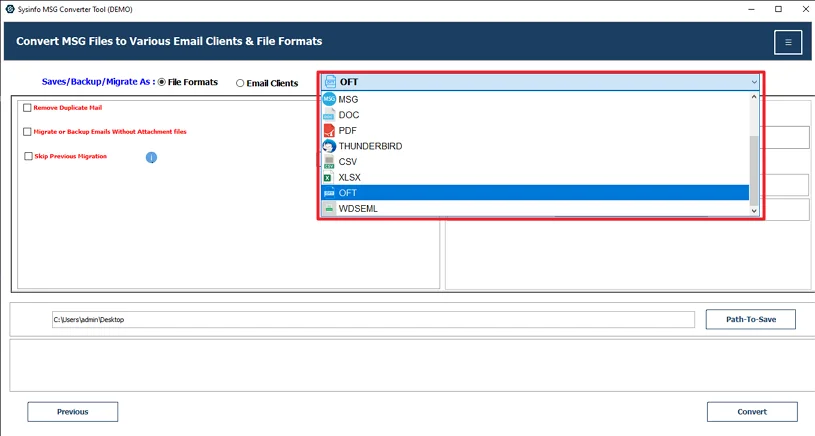Choose WDSEML from the format list
This screenshot has width=815, height=436.
click(535, 208)
